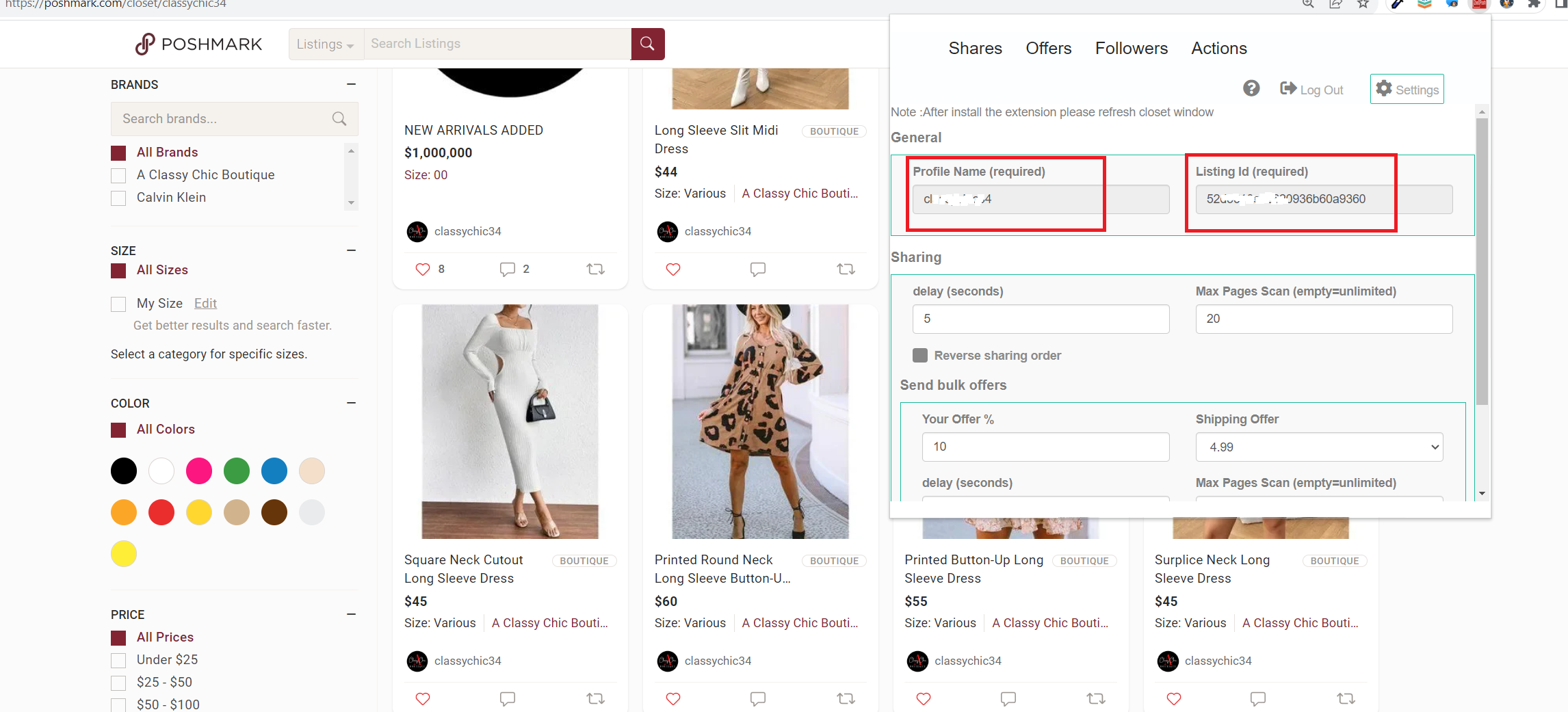Click the Your Offer % input field

1045,447
